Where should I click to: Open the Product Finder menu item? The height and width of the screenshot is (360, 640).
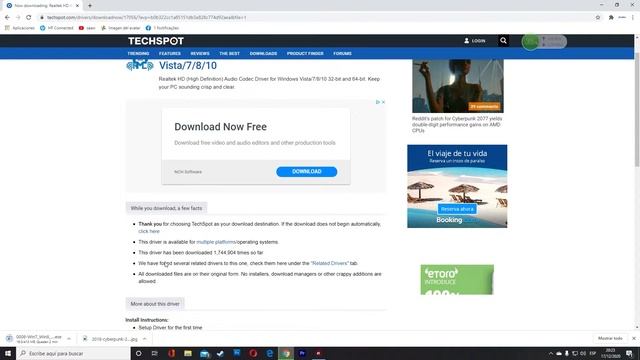[x=305, y=53]
